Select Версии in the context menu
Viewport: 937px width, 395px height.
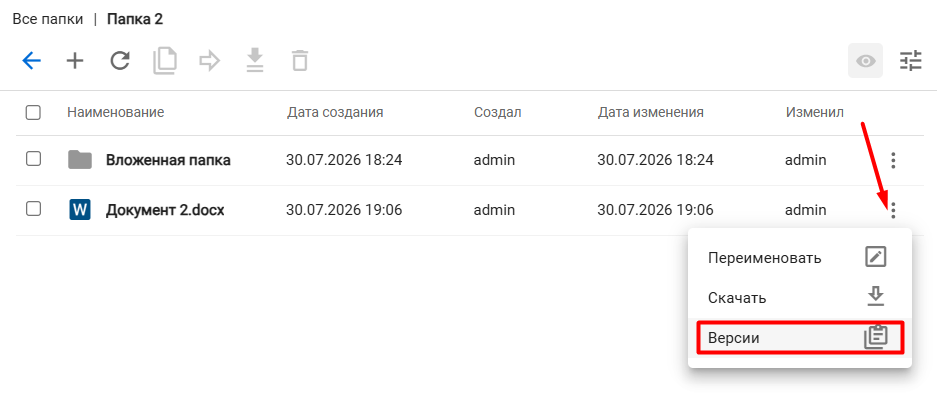[800, 338]
